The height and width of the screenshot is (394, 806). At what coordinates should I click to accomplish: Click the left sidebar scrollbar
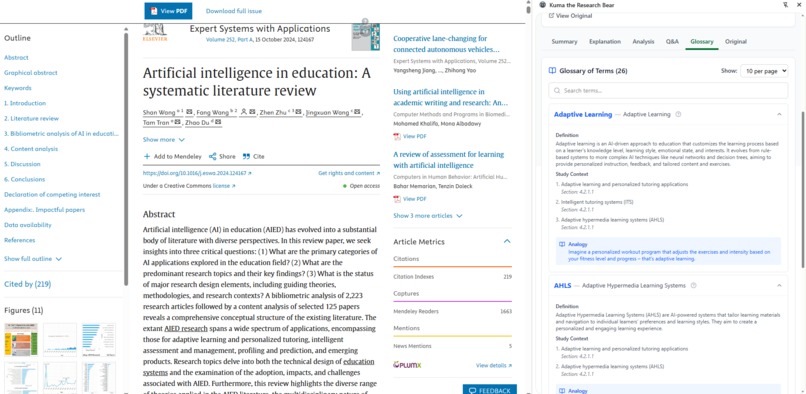pos(126,159)
